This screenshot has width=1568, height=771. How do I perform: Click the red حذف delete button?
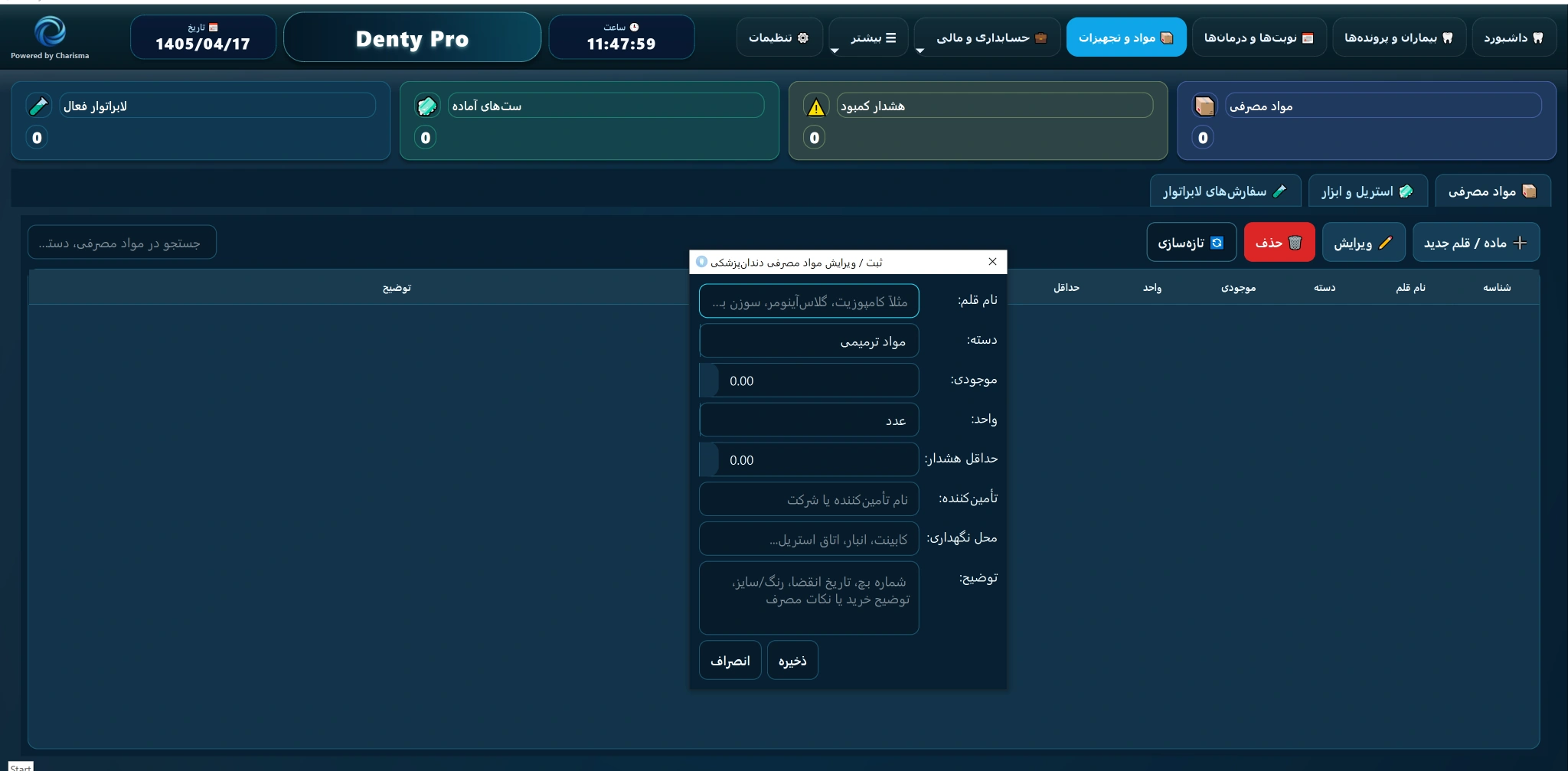coord(1279,243)
